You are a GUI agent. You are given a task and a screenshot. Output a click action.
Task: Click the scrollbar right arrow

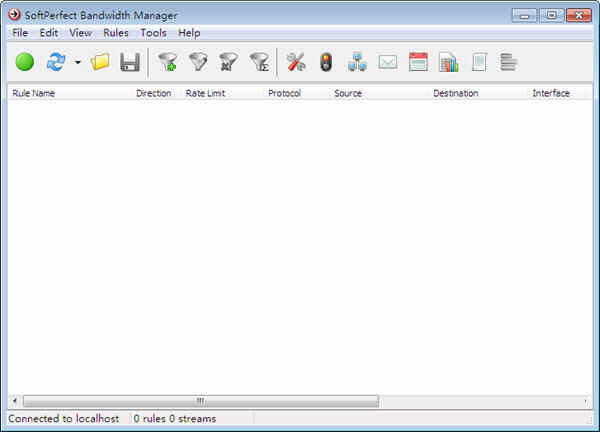click(x=585, y=401)
